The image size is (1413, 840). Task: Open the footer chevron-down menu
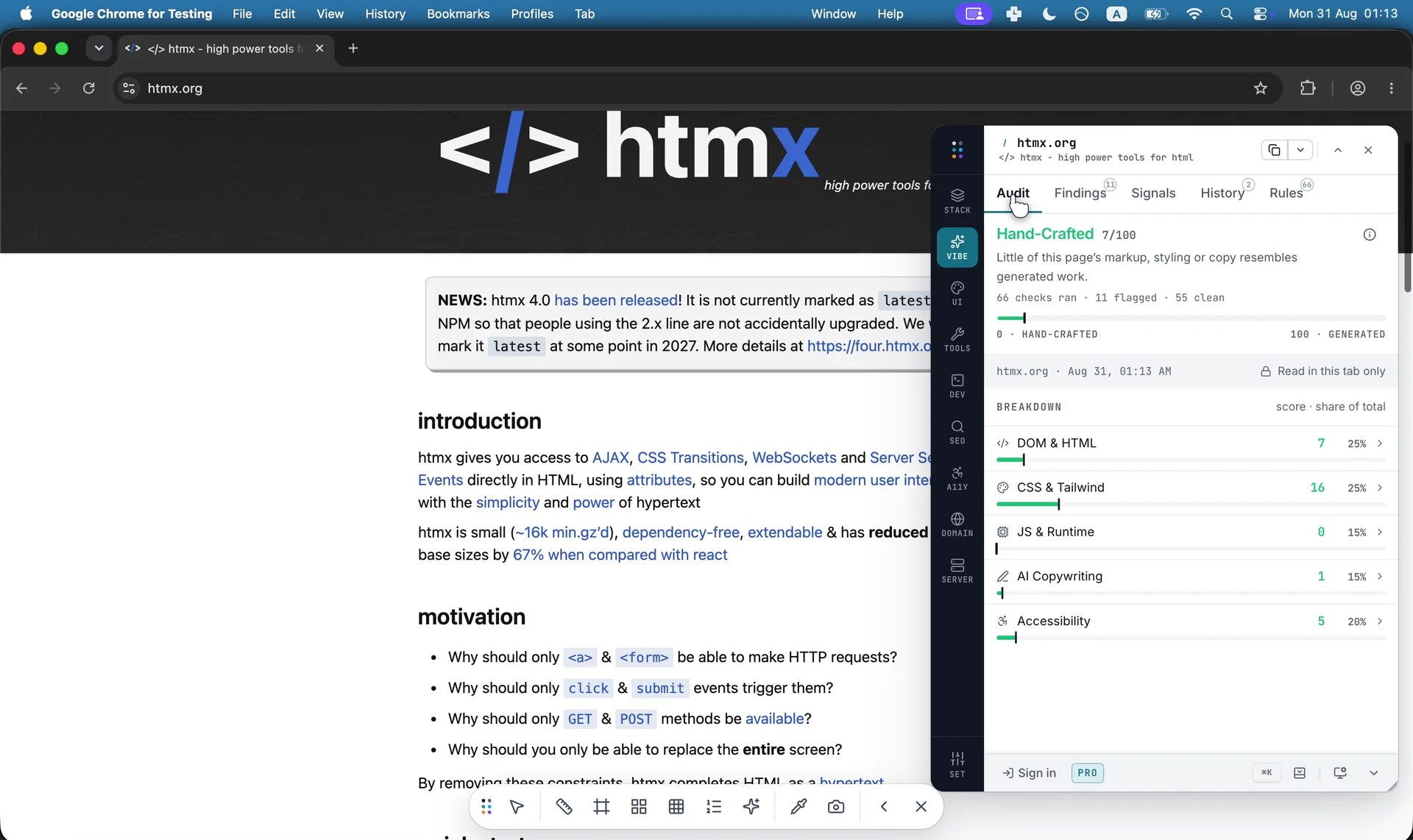click(x=1373, y=773)
